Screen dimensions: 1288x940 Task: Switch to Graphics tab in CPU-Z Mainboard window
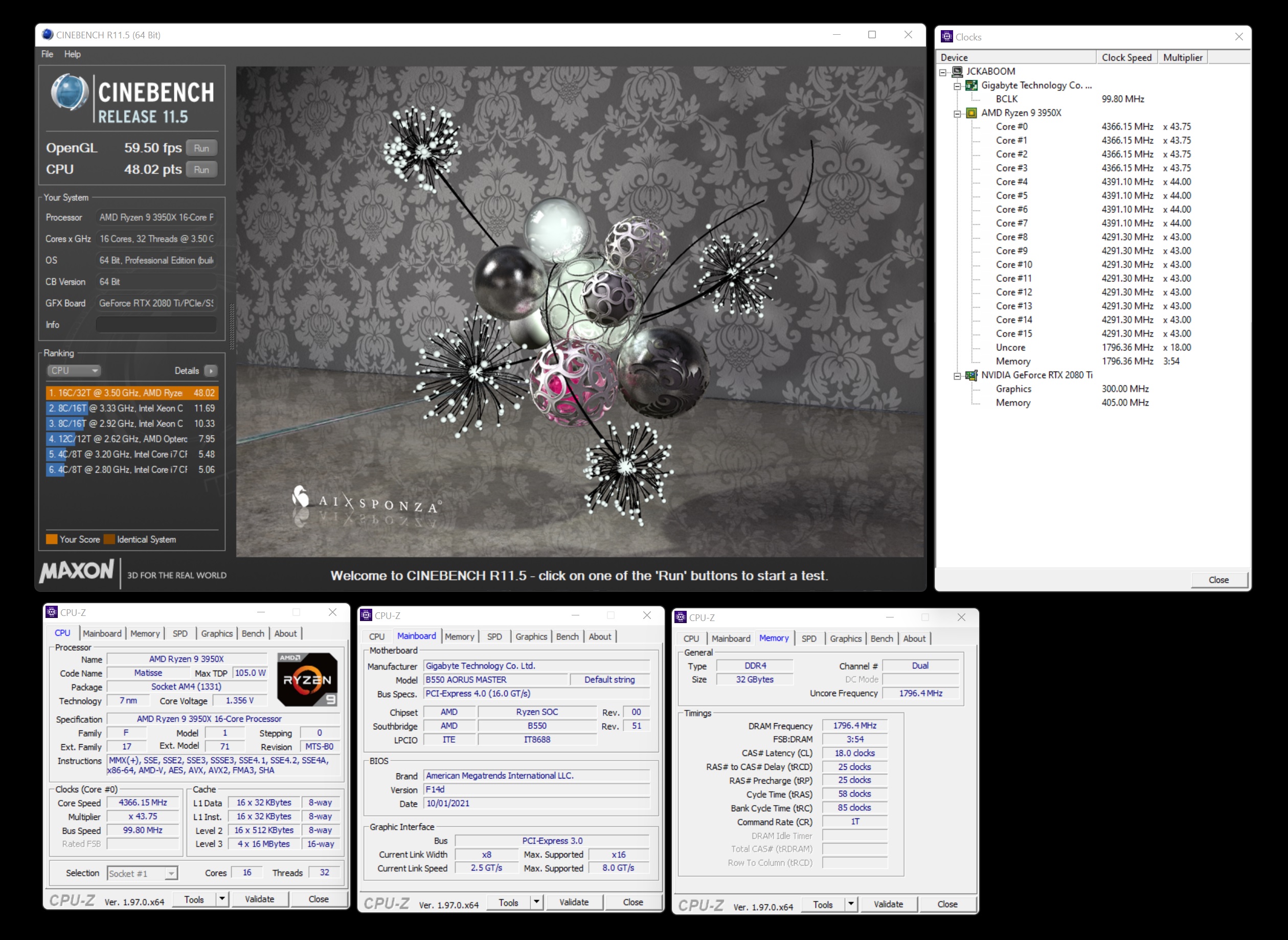pos(531,636)
